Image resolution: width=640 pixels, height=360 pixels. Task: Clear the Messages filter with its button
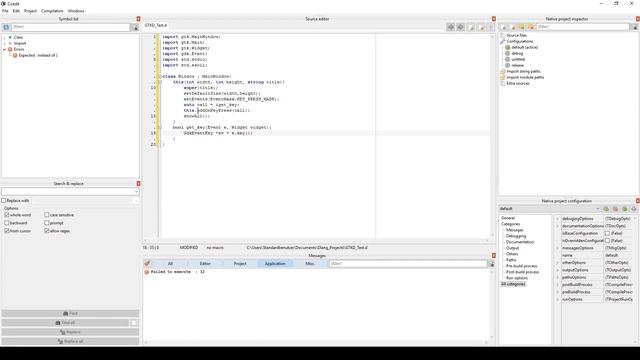click(491, 264)
